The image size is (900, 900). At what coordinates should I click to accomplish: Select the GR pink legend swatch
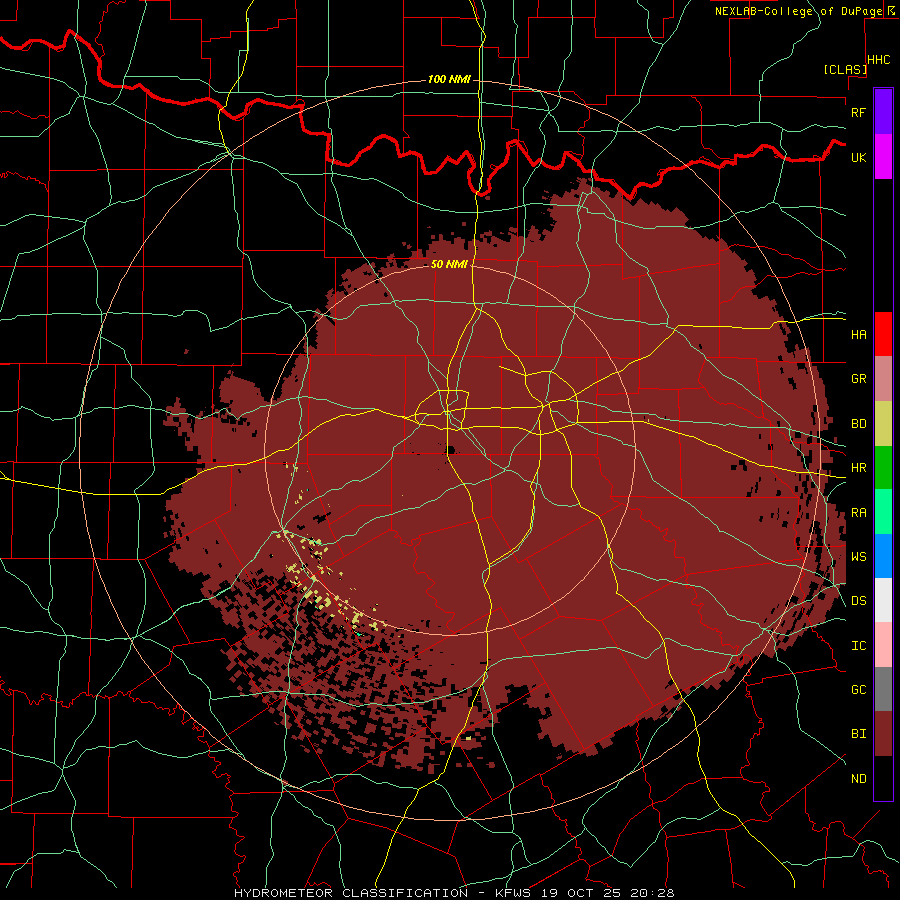[x=883, y=379]
